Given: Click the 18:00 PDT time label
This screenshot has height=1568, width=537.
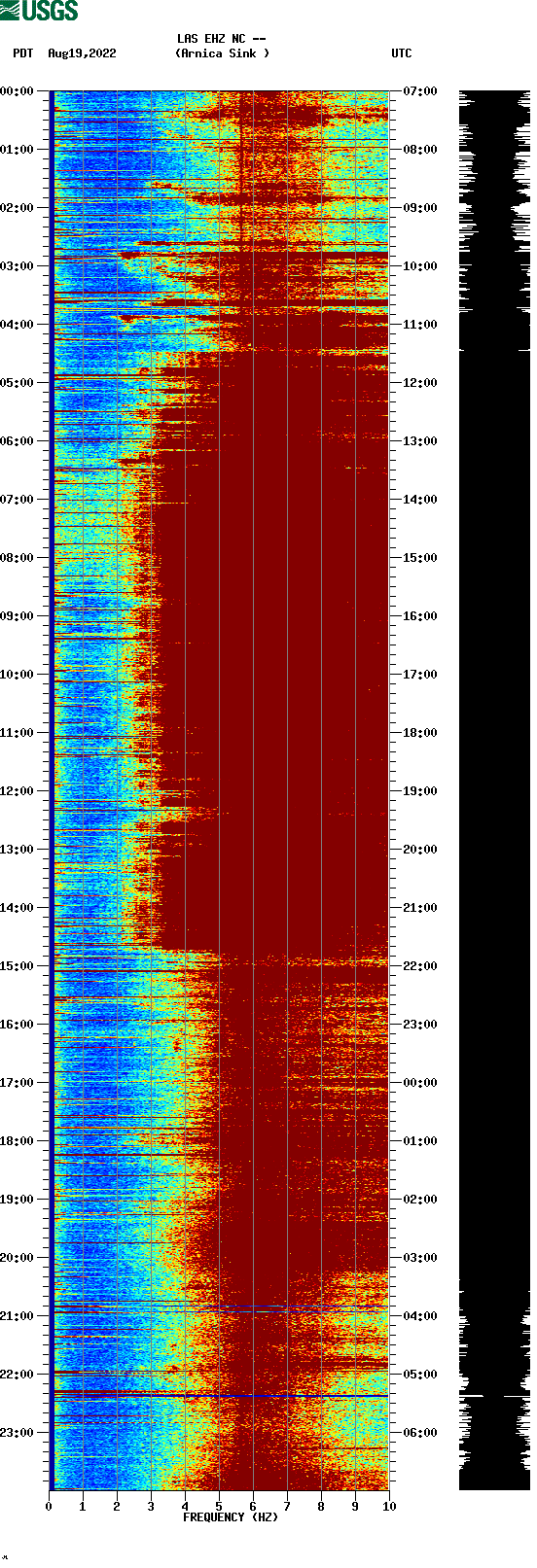Looking at the screenshot, I should [18, 1141].
